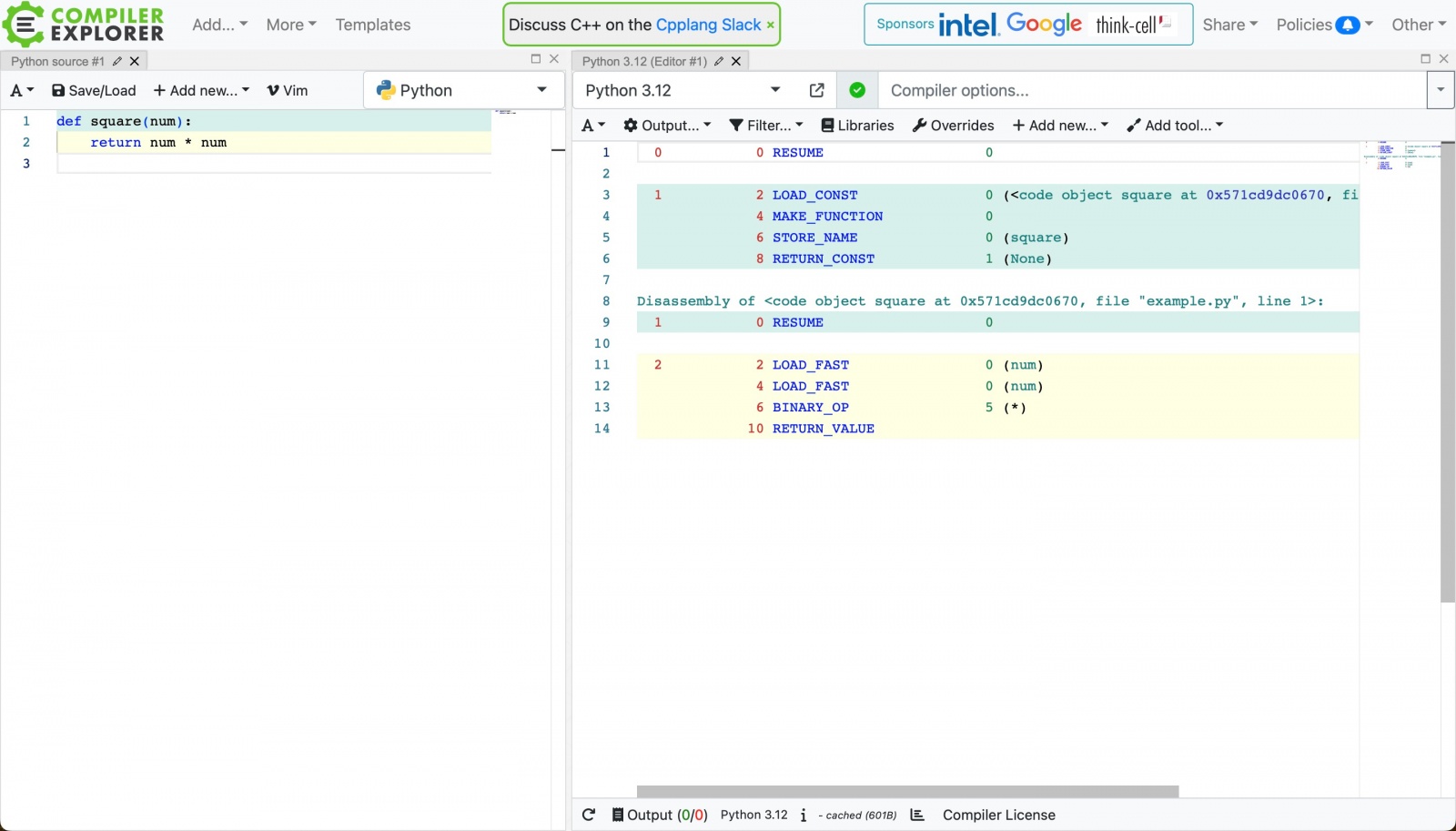Select the Python 3.12 (Editor #1) tab
1456x831 pixels.
click(x=644, y=61)
